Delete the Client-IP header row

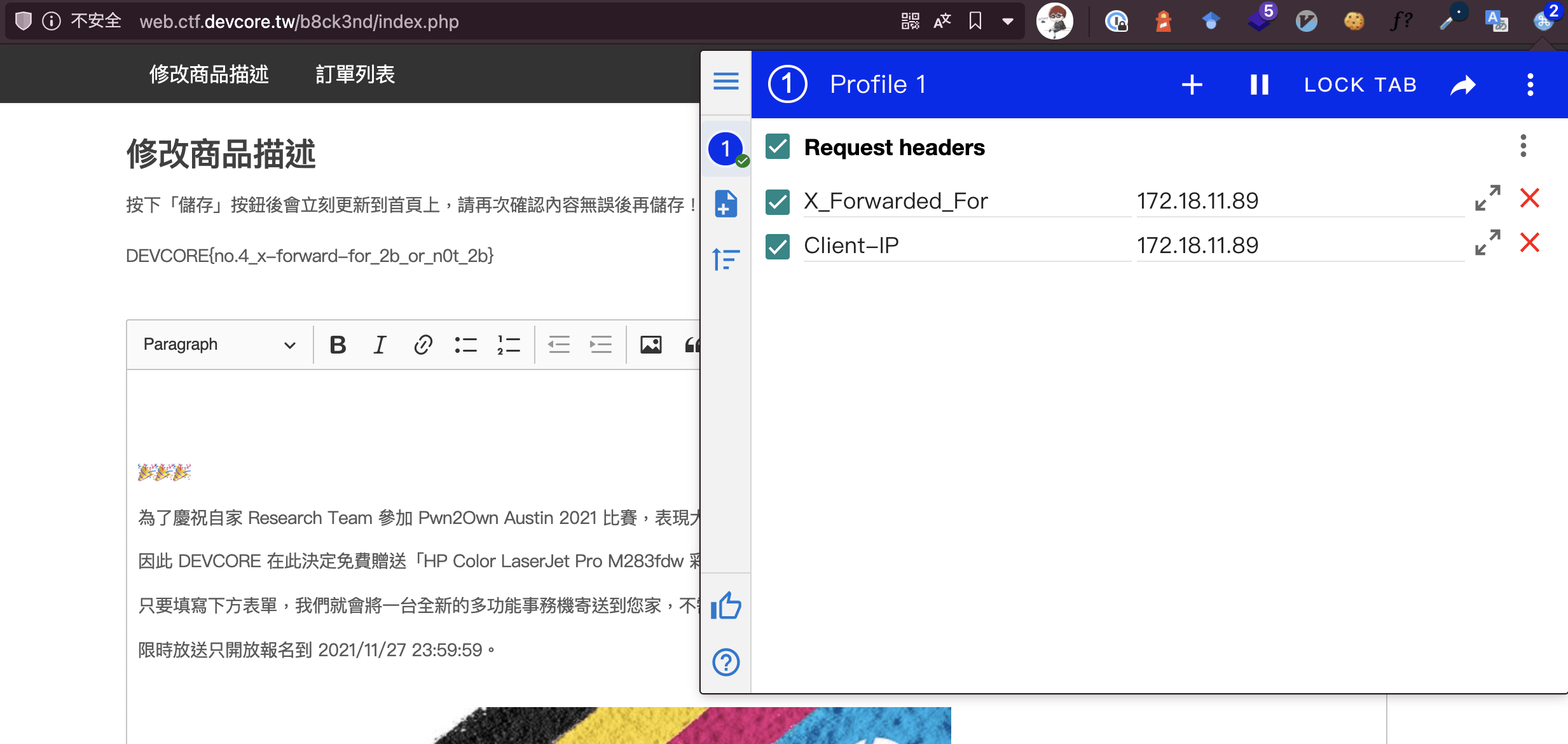point(1529,243)
